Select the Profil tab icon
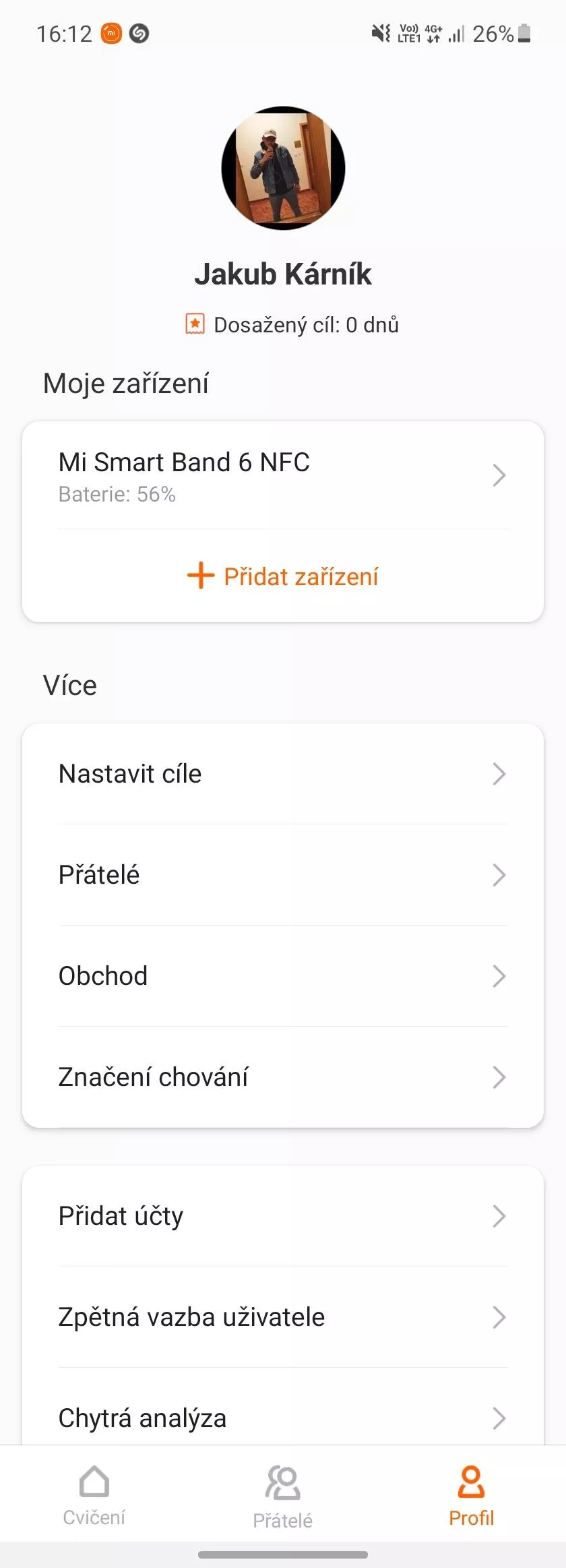Image resolution: width=566 pixels, height=1568 pixels. pyautogui.click(x=471, y=1482)
